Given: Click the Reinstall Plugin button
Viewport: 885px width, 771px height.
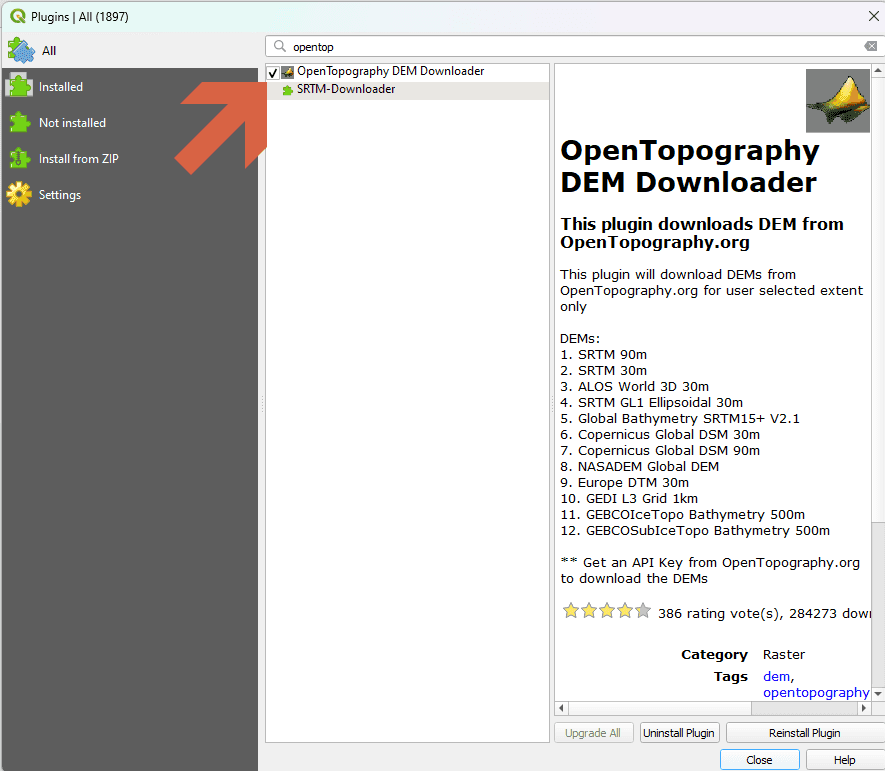Looking at the screenshot, I should click(x=805, y=733).
